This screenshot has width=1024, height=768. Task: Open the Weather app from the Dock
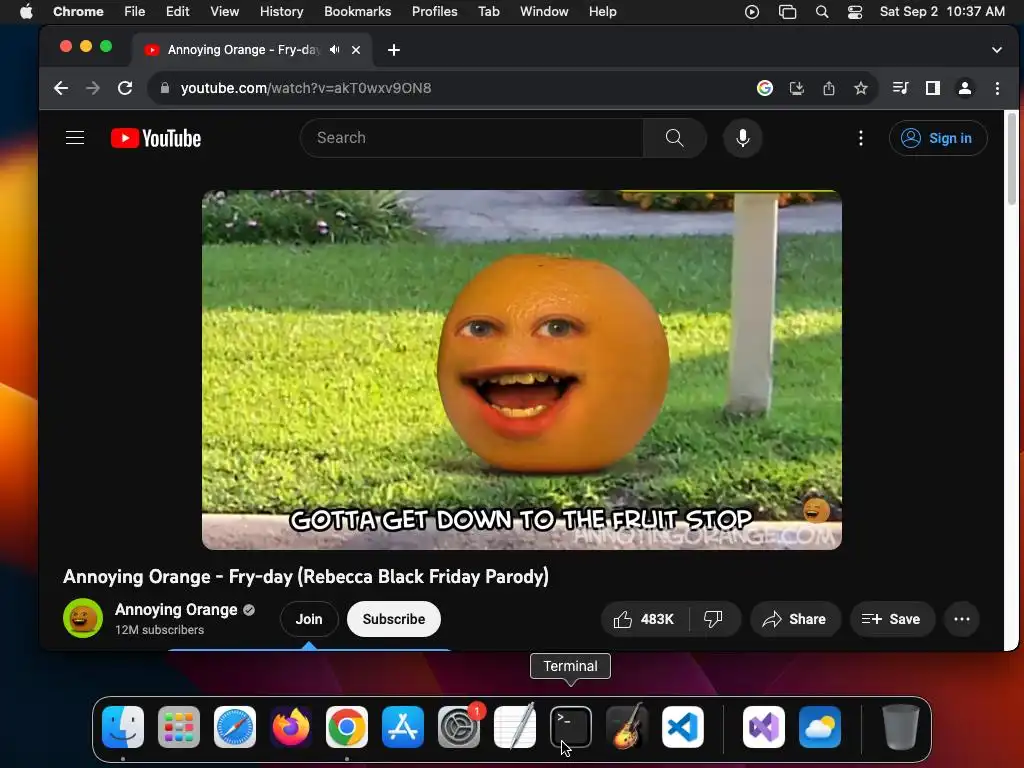coord(820,727)
